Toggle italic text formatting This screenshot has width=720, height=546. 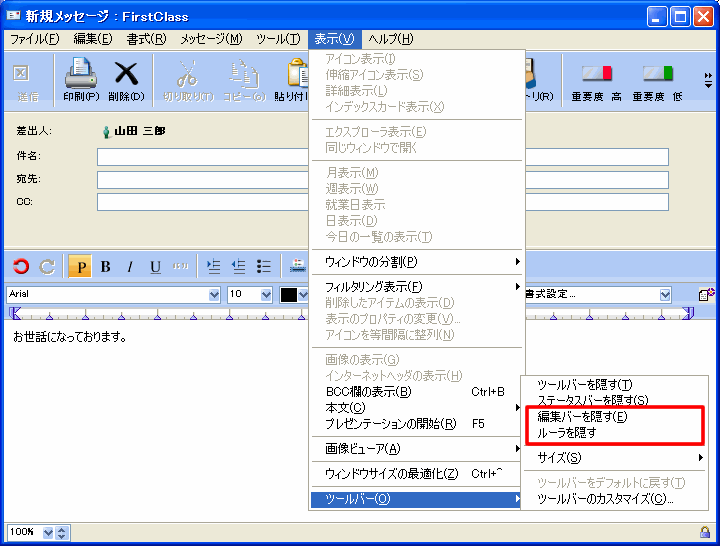129,266
